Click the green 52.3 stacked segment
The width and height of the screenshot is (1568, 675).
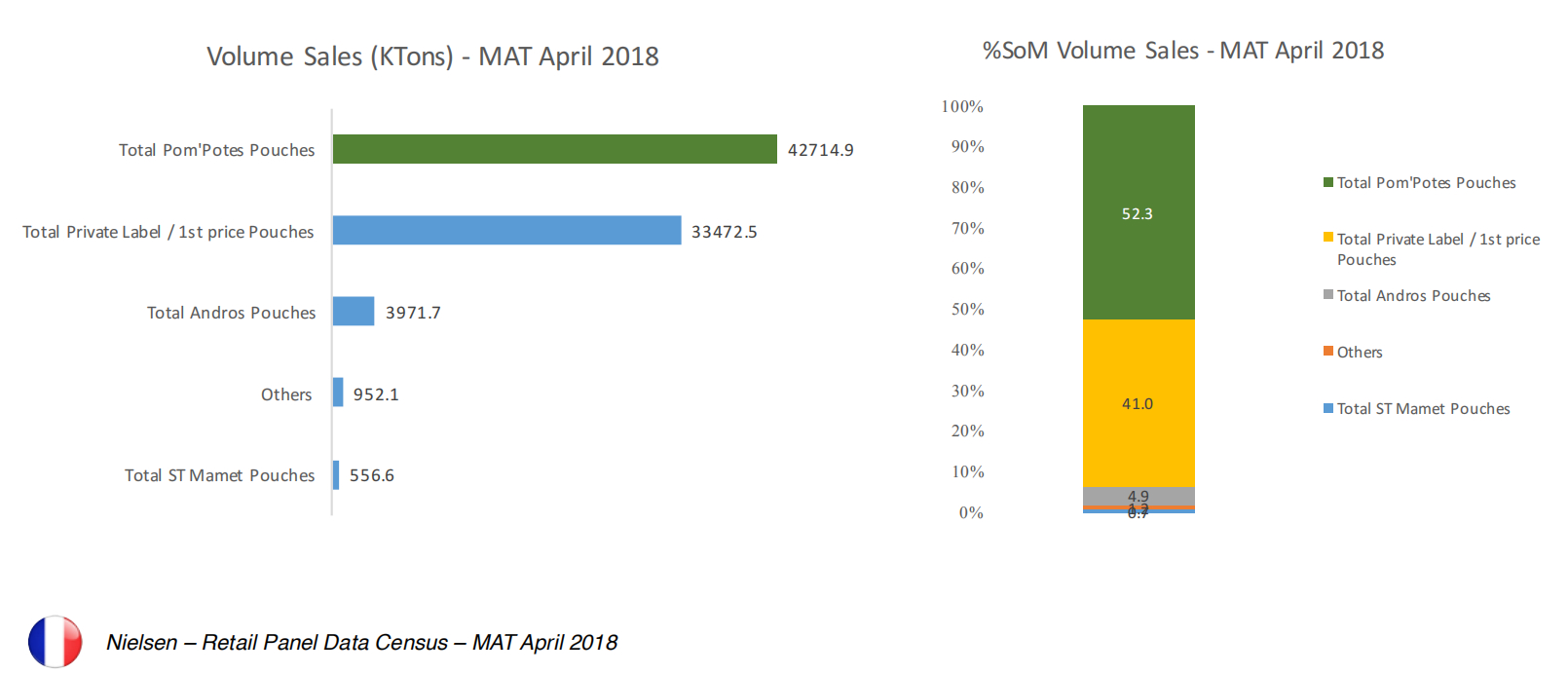1139,212
